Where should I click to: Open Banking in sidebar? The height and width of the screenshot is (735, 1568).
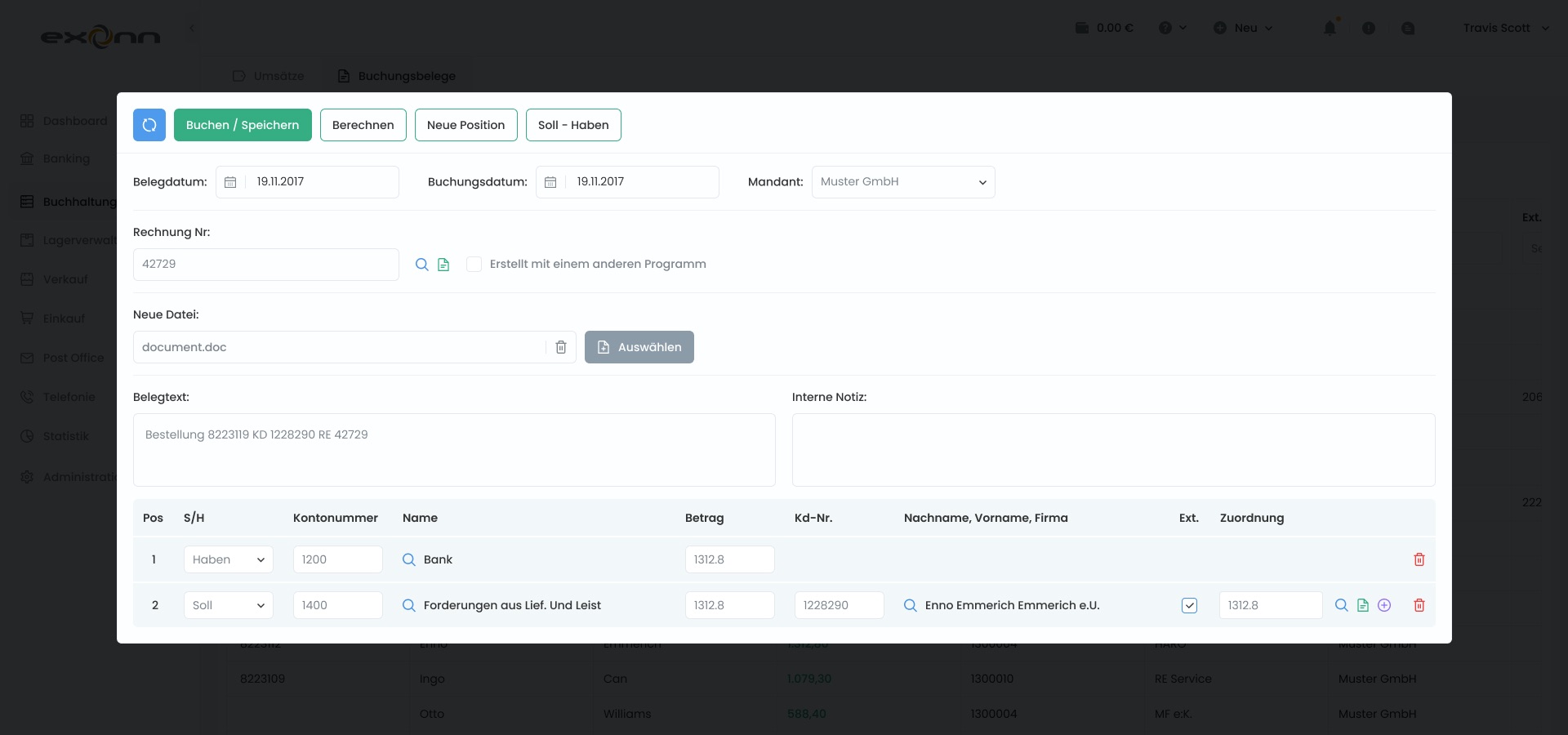56,158
